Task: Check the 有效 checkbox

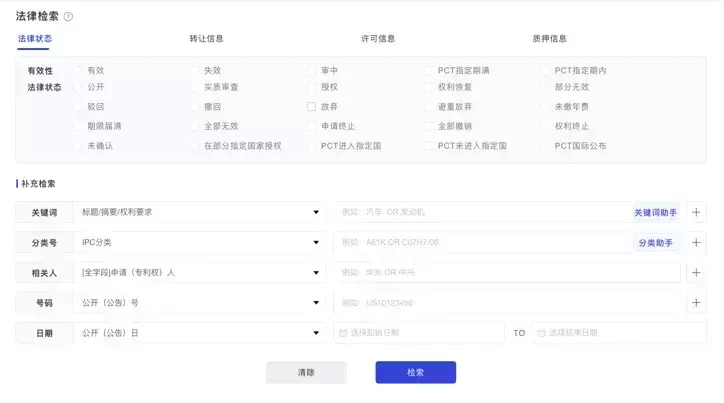Action: click(x=78, y=71)
